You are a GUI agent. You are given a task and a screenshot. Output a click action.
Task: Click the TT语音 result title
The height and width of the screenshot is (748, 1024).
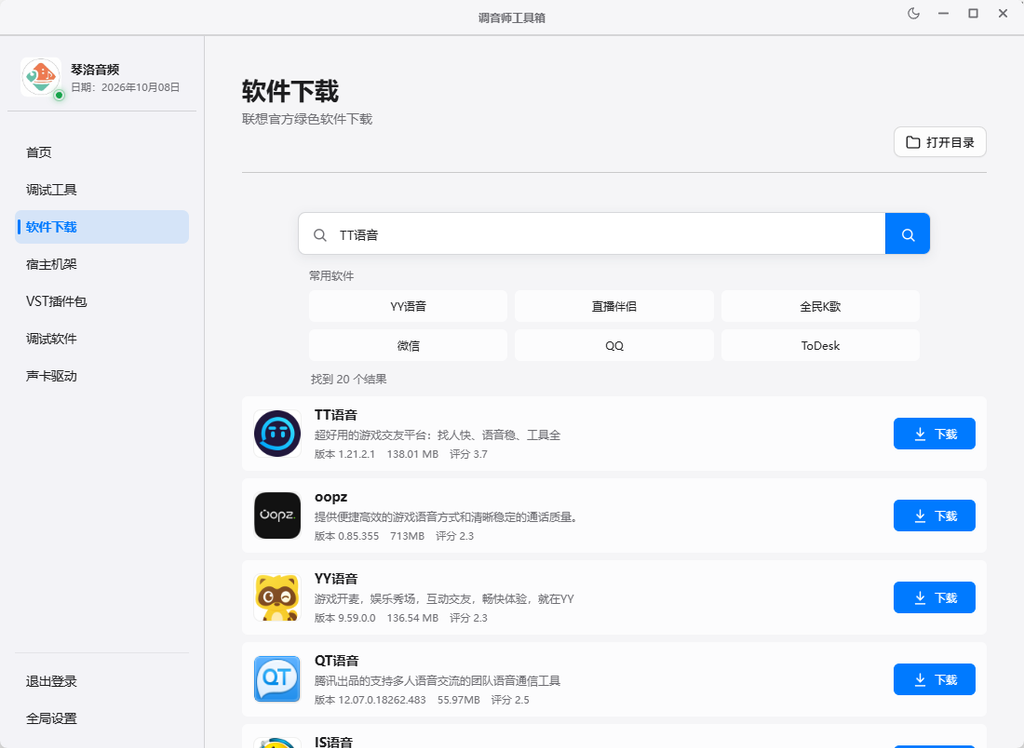point(336,415)
